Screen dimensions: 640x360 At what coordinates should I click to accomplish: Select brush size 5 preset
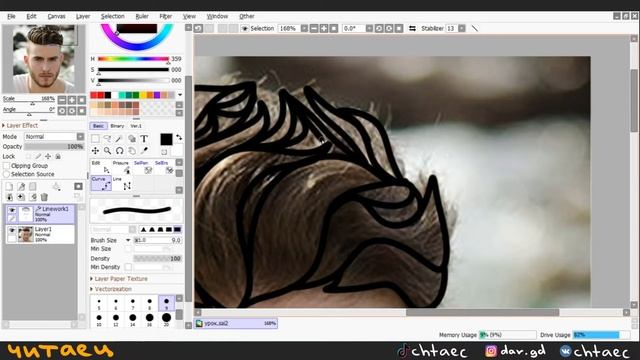click(x=99, y=303)
